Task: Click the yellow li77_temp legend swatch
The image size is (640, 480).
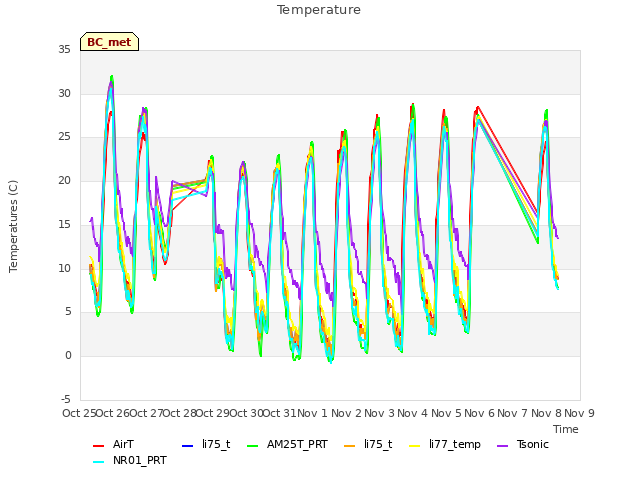Action: (415, 446)
